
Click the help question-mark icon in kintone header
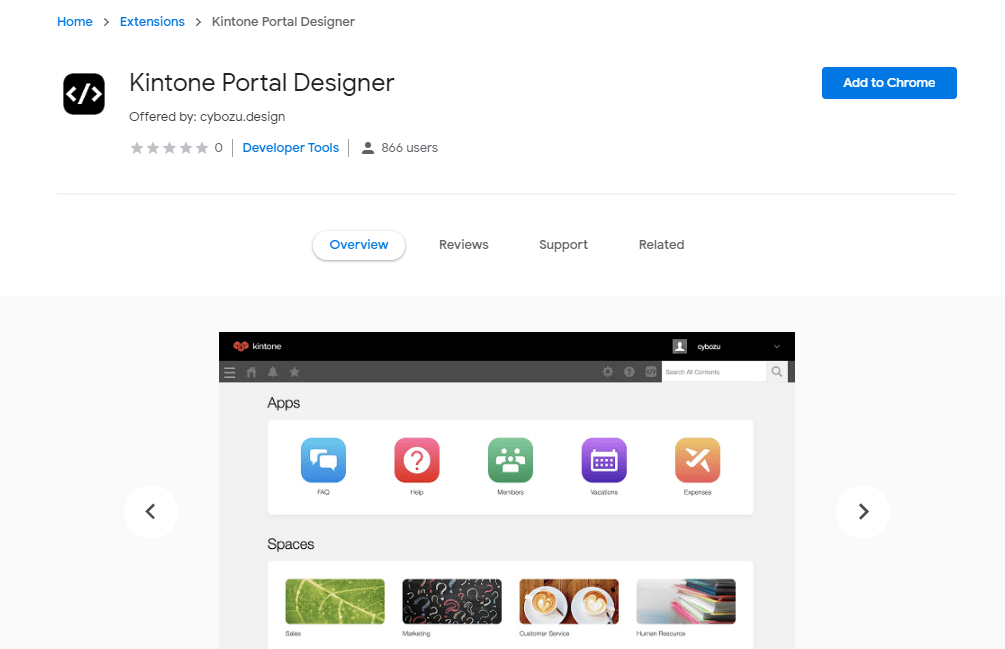pos(629,371)
